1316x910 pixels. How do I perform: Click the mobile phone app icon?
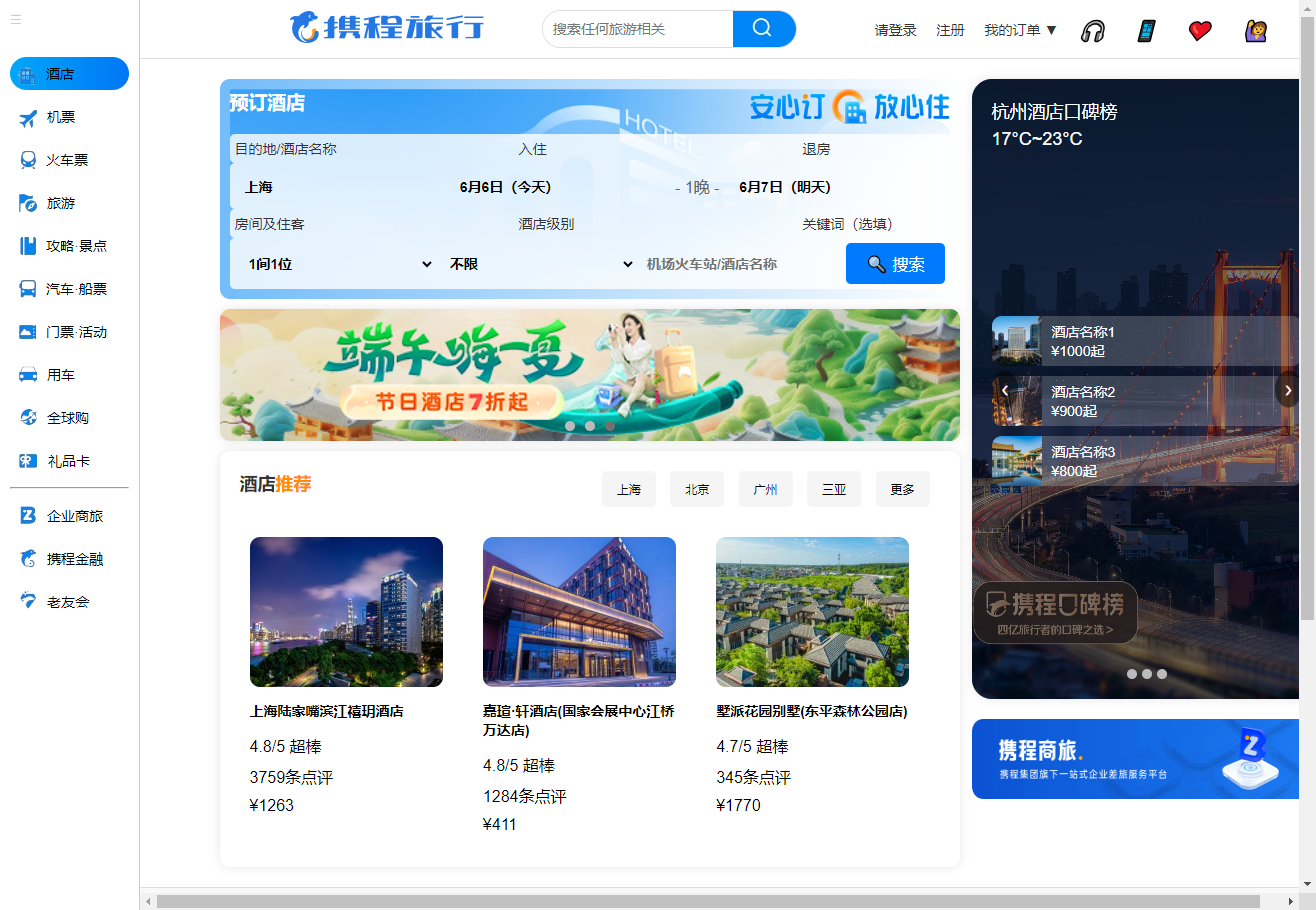pyautogui.click(x=1146, y=31)
